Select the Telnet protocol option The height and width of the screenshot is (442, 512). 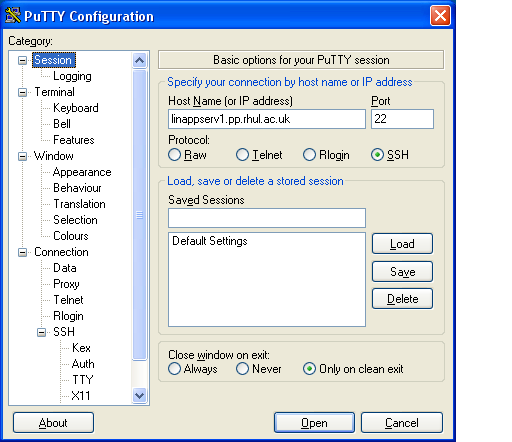tap(242, 155)
